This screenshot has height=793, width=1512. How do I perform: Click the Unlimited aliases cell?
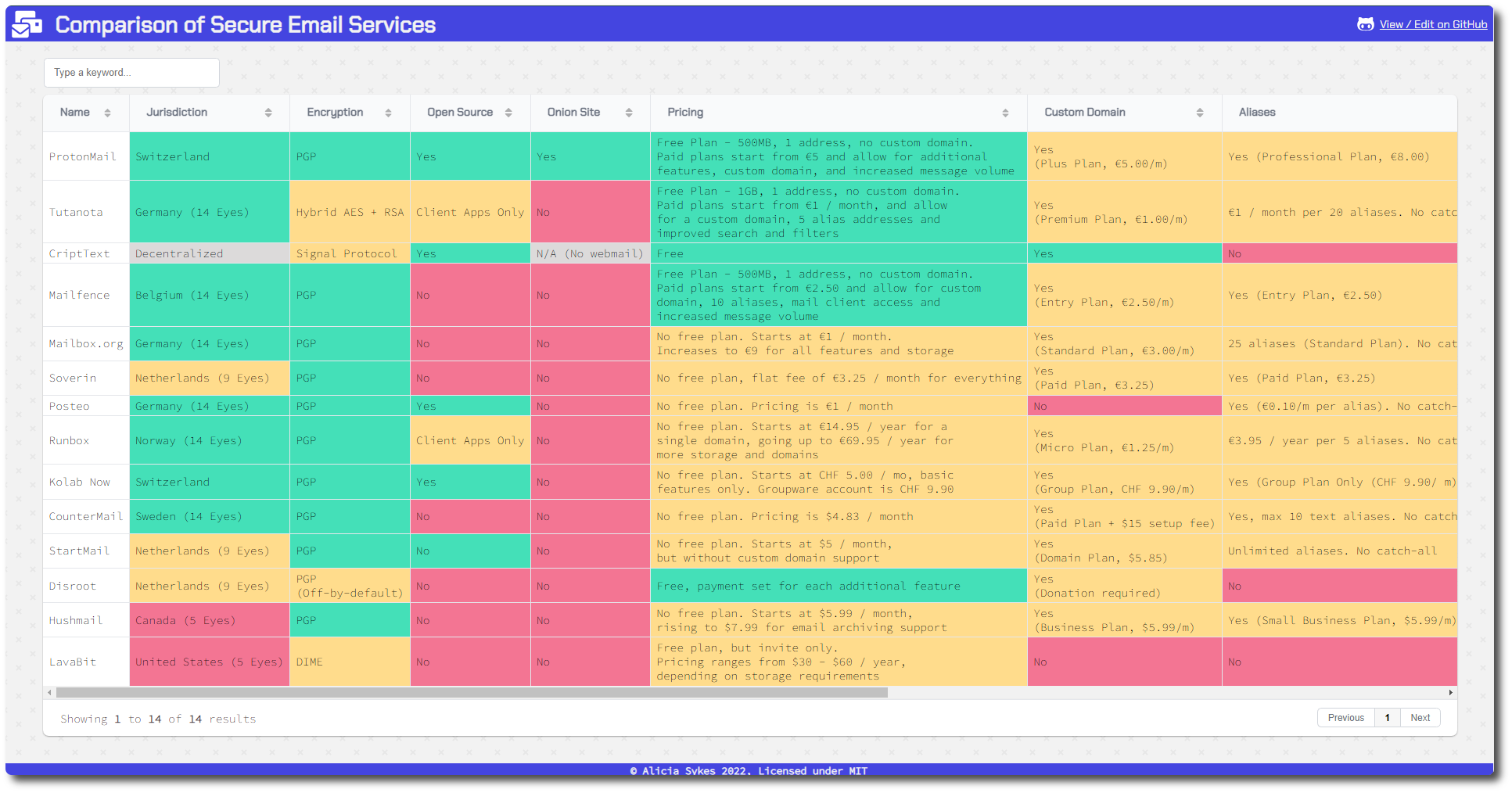[x=1339, y=551]
